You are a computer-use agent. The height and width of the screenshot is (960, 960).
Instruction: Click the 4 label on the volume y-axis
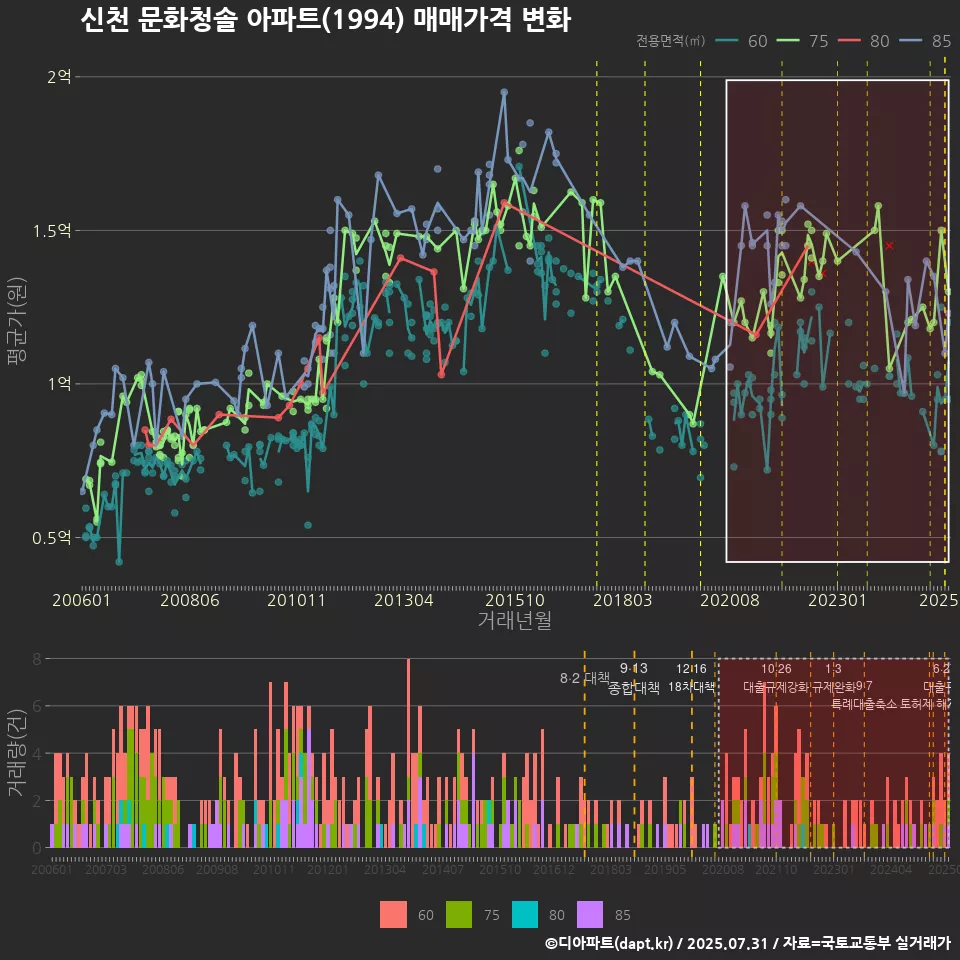tap(37, 754)
